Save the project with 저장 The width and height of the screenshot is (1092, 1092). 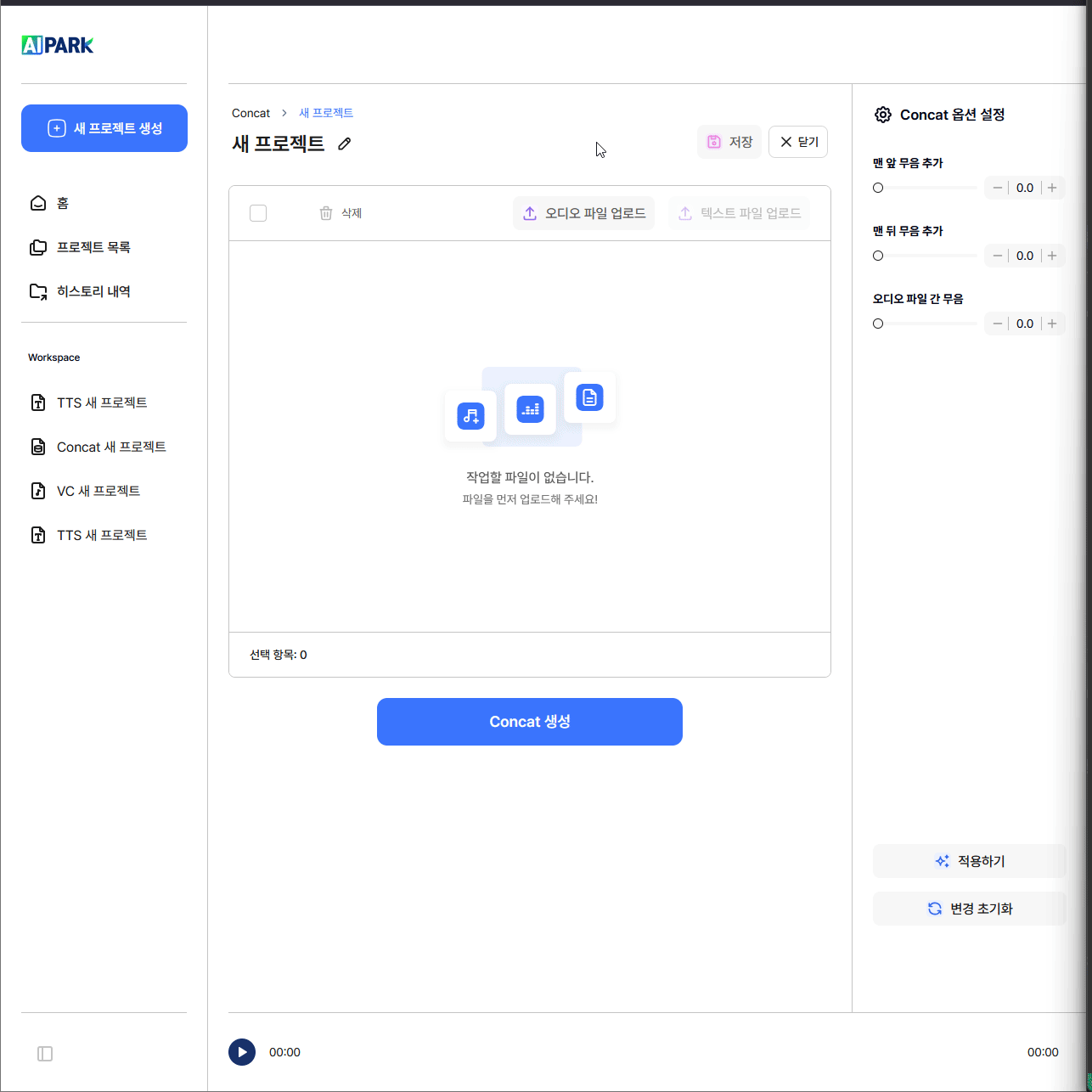[729, 142]
